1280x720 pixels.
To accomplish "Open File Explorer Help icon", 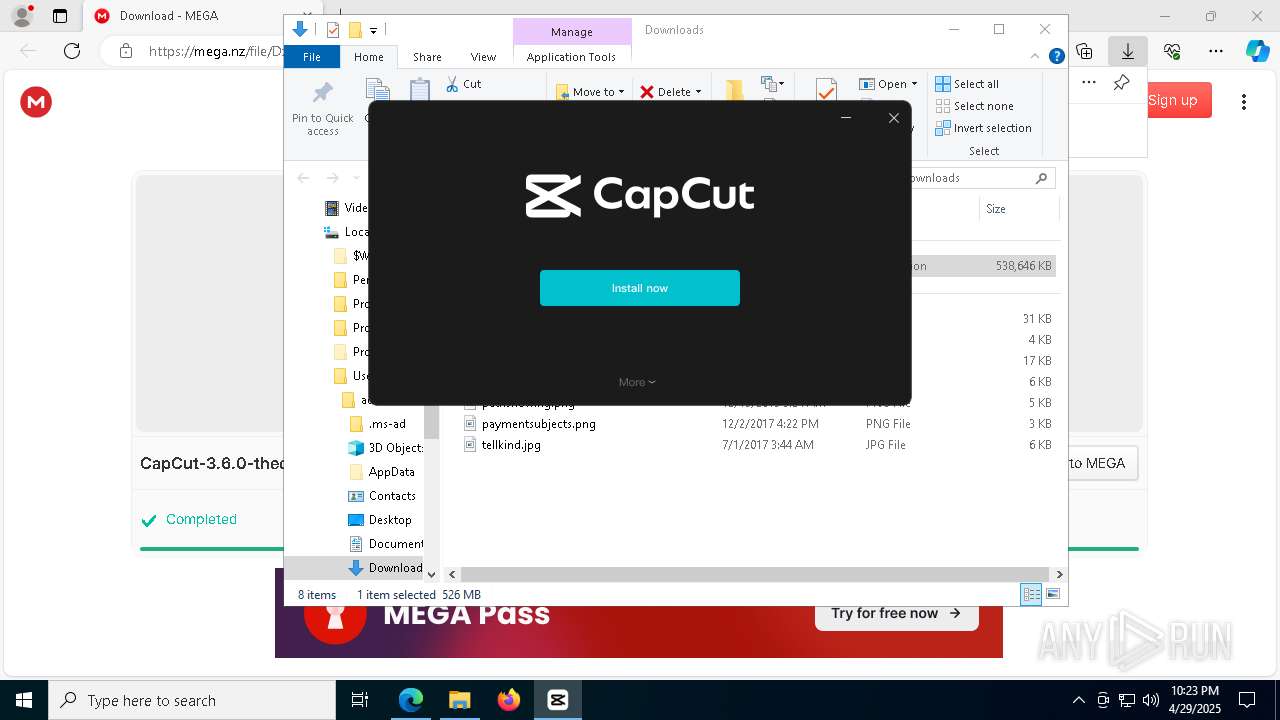I will click(1056, 57).
